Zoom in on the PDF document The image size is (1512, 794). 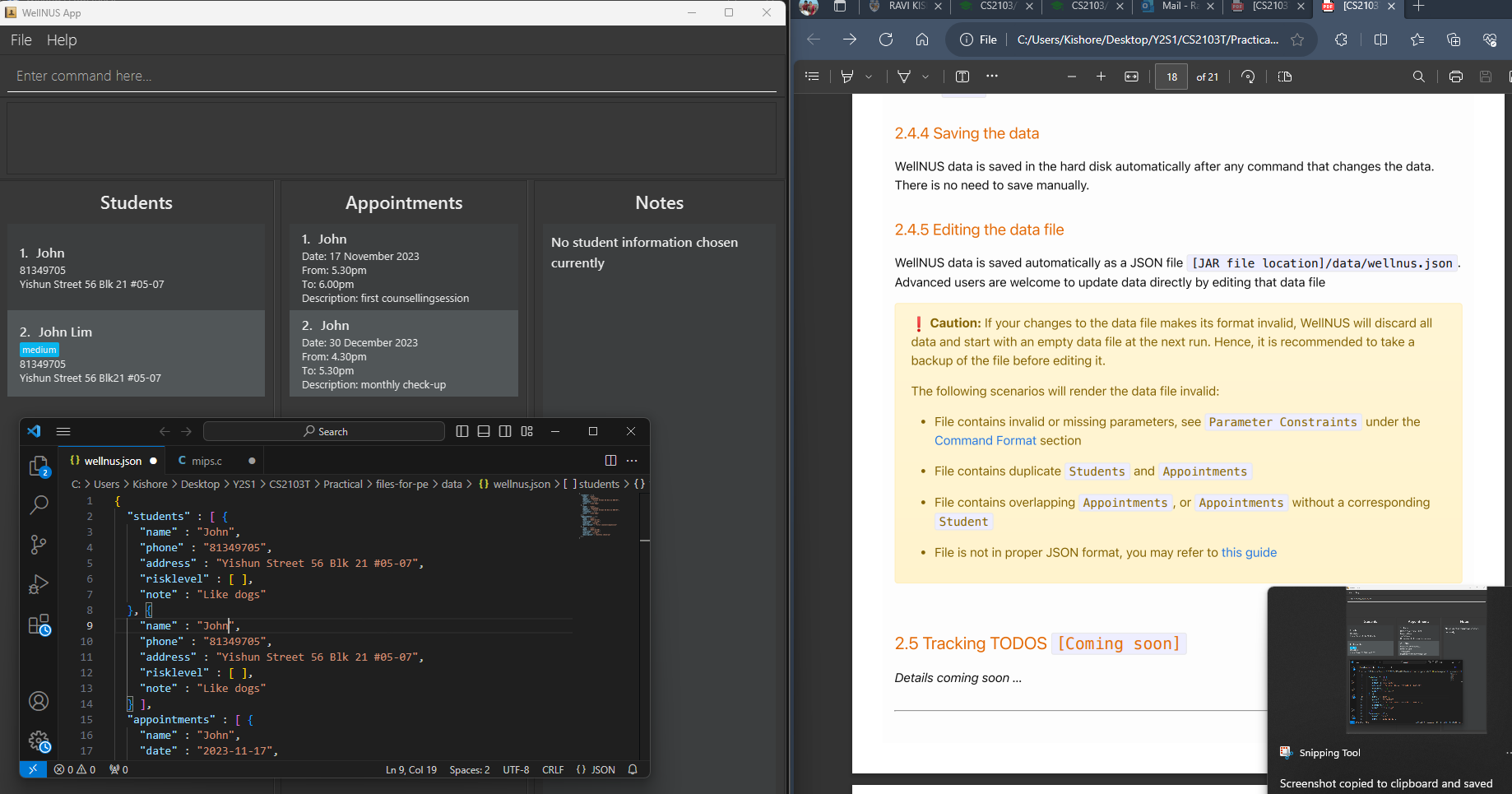click(x=1101, y=77)
